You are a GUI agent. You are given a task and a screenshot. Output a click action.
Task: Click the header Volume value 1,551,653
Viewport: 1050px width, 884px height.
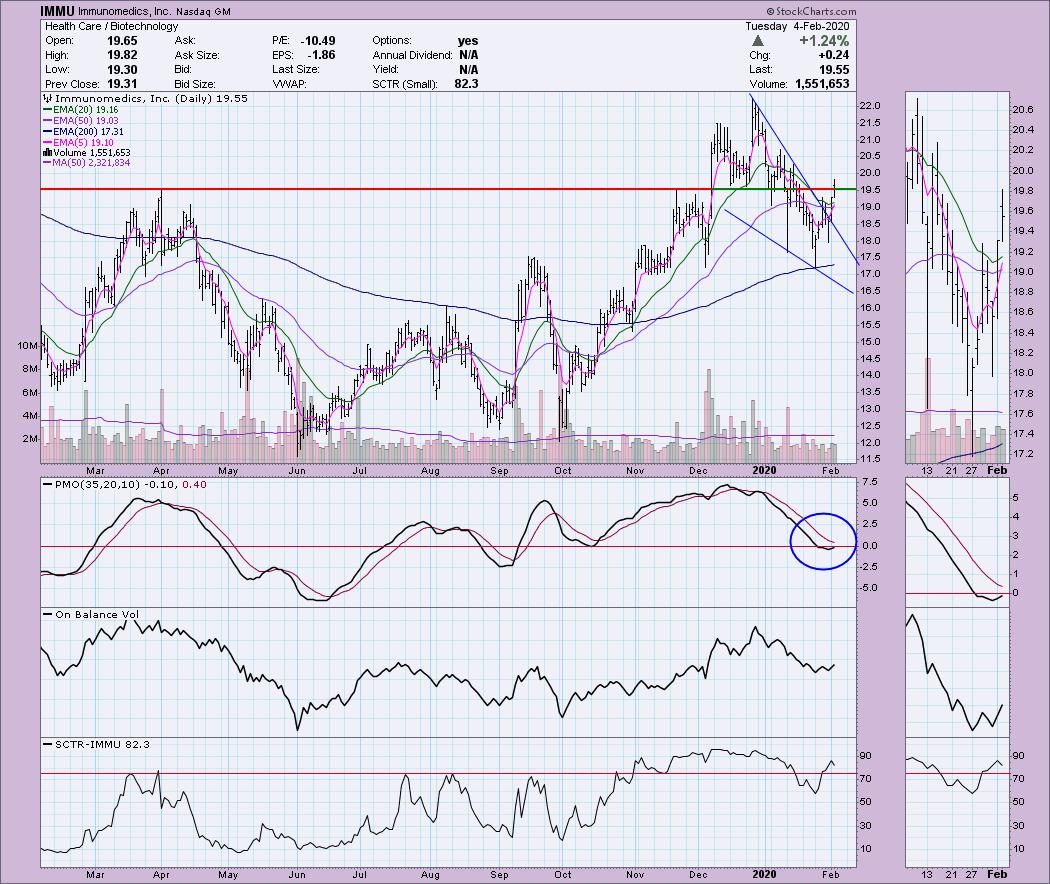click(822, 84)
